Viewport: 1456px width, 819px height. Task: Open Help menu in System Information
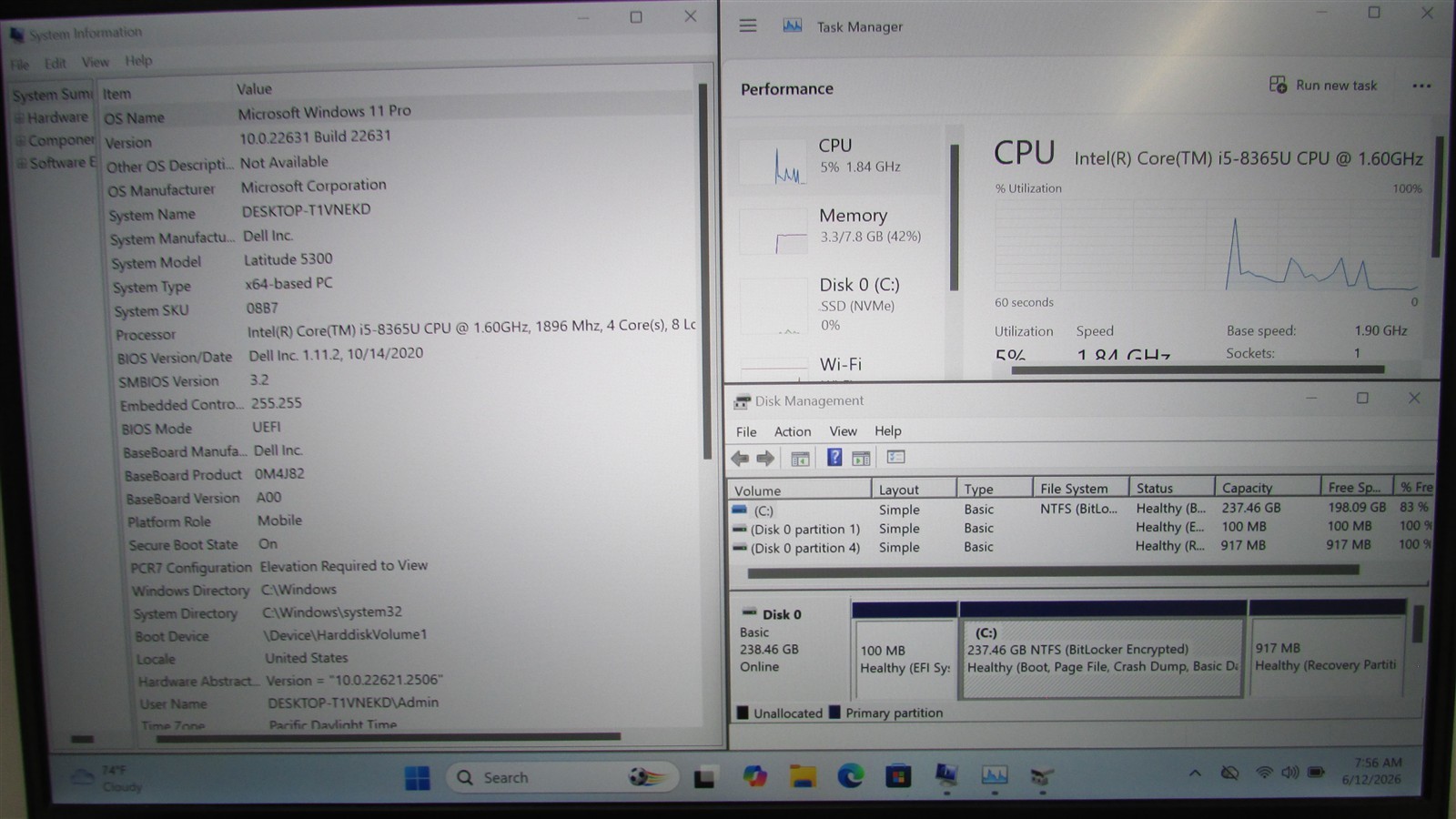point(138,61)
